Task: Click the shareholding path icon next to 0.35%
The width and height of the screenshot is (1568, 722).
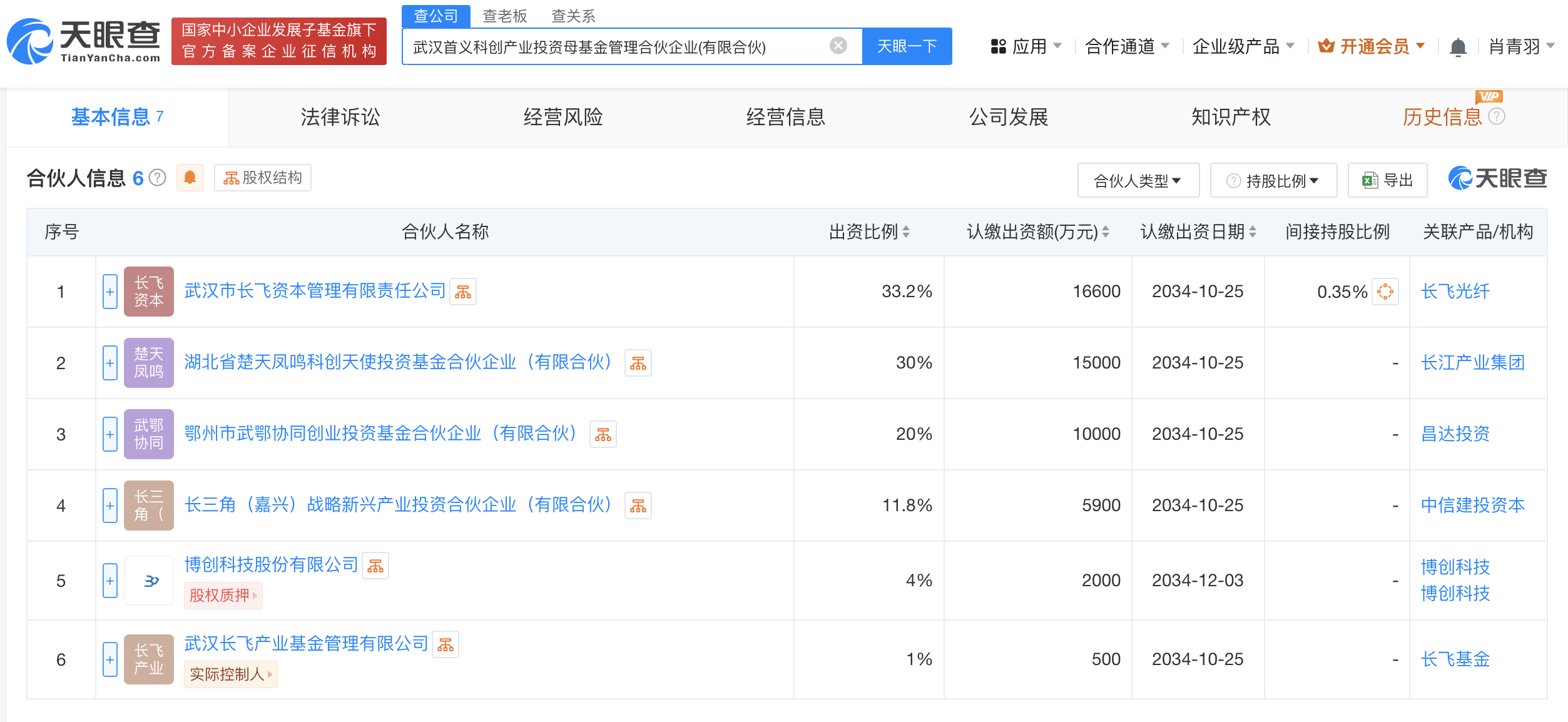Action: tap(1387, 291)
